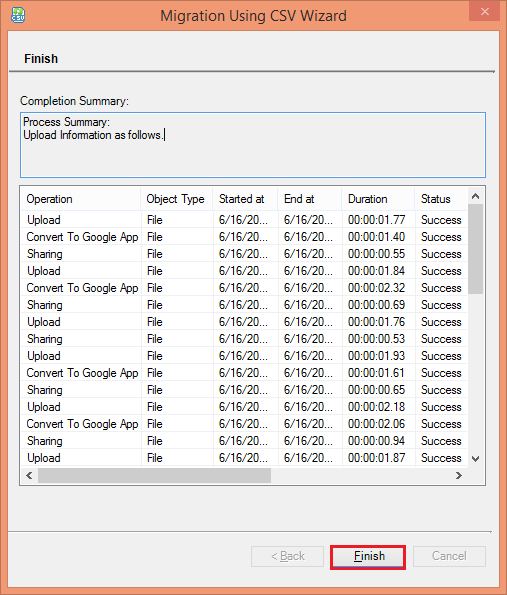Screen dimensions: 507x595
Task: Click the CSV wizard app icon
Action: click(x=18, y=15)
